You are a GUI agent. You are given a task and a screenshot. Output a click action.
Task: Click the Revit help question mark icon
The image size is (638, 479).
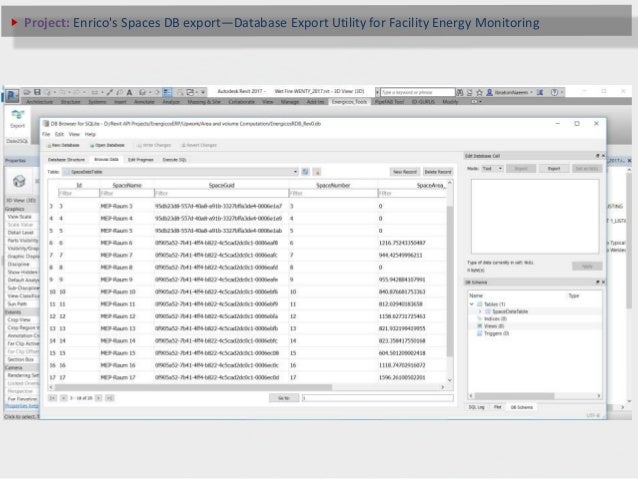[554, 92]
